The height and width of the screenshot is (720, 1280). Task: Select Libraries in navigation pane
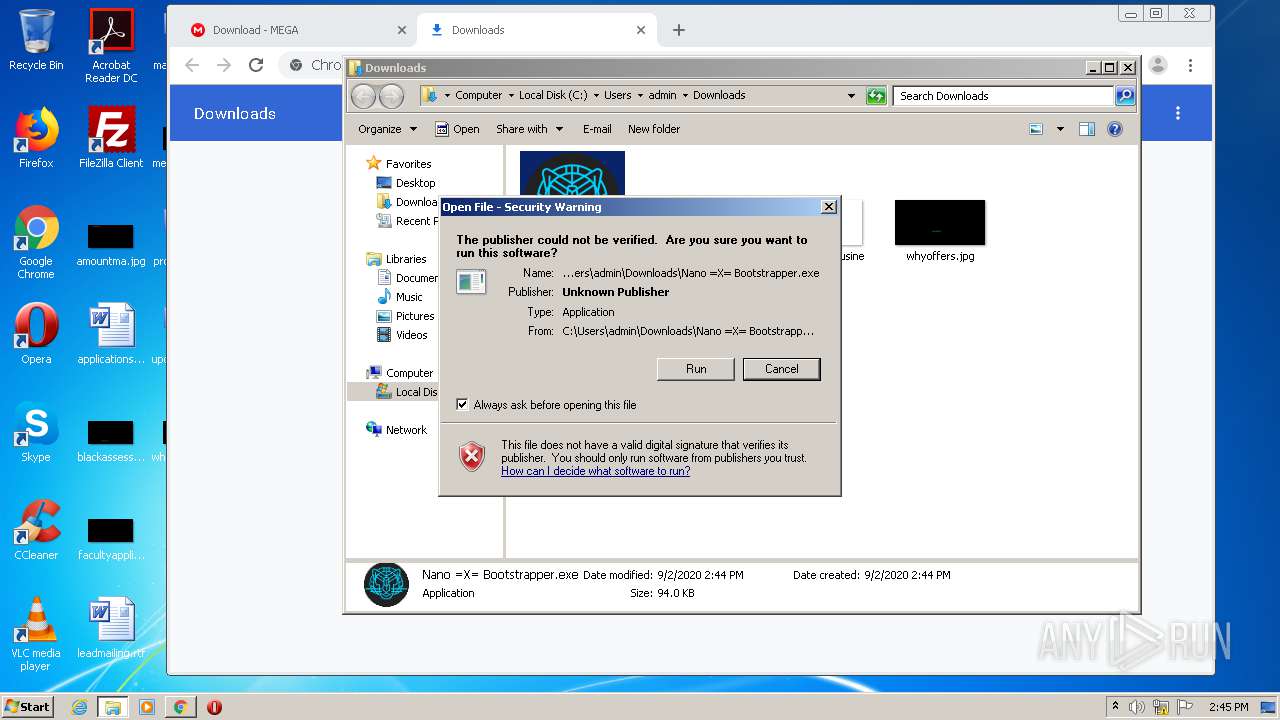click(x=397, y=259)
